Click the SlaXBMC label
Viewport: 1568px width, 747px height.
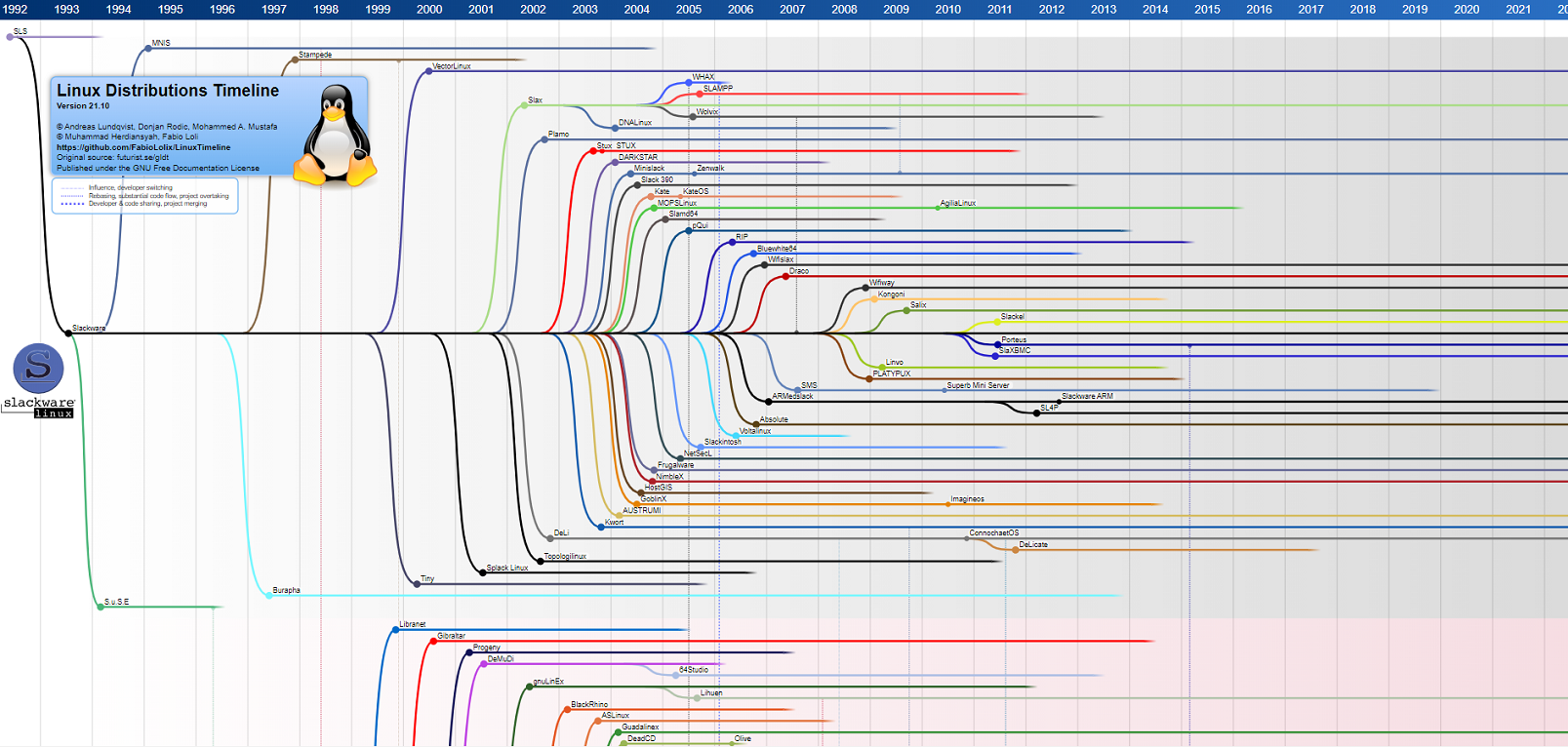coord(1015,351)
